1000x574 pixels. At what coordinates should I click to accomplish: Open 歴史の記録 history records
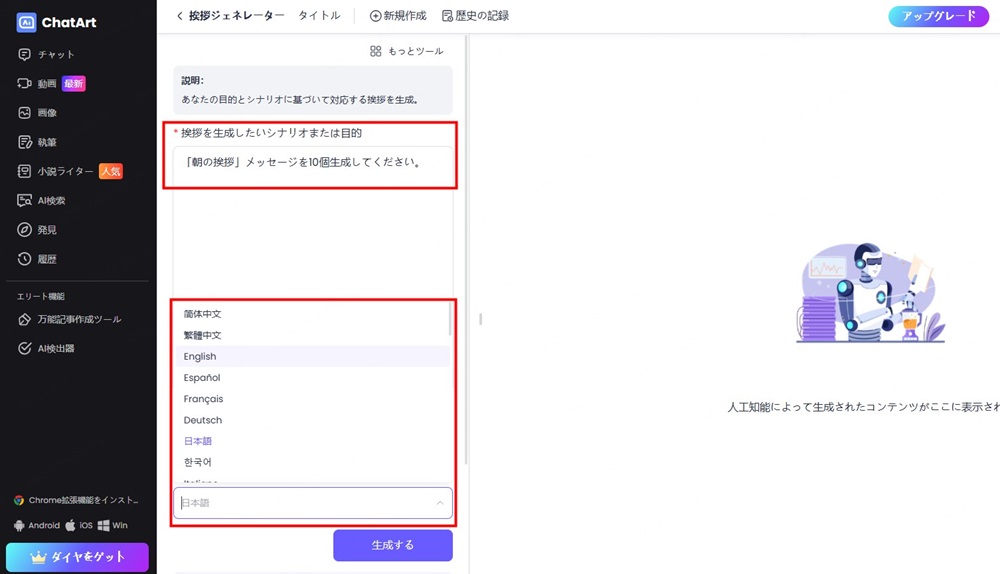click(474, 16)
